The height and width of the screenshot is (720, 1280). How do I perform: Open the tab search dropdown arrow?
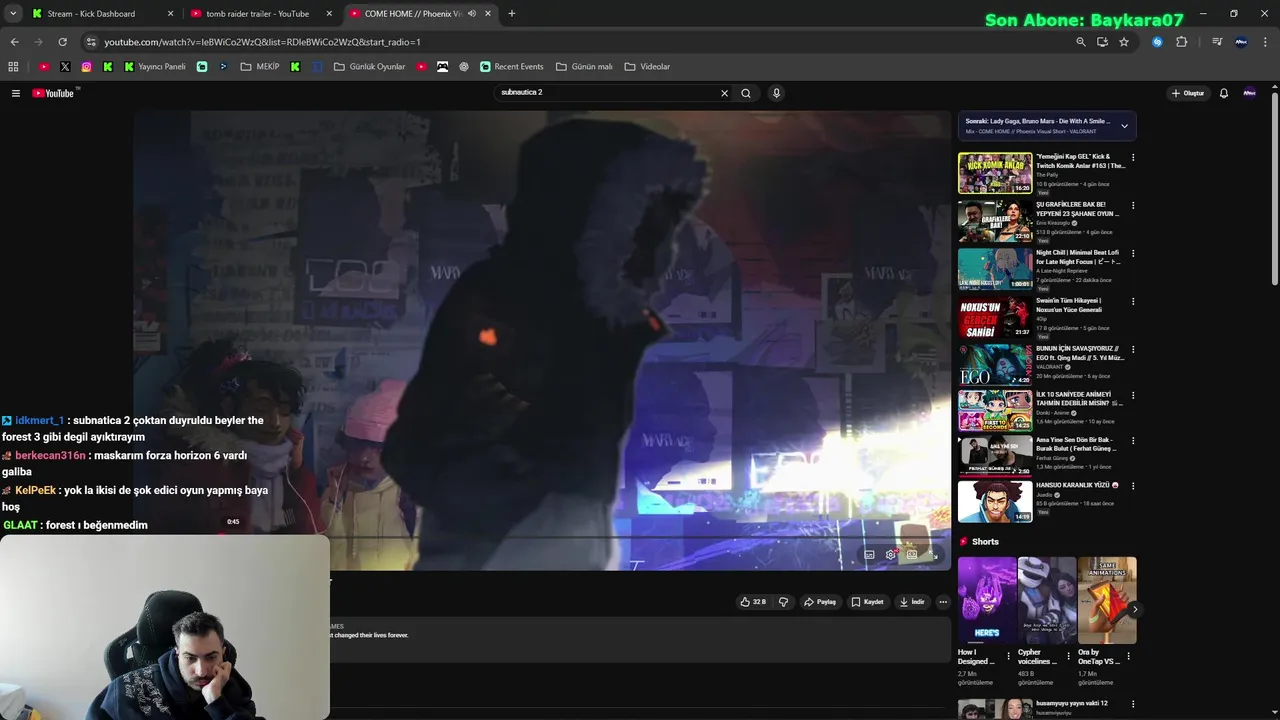tap(13, 14)
